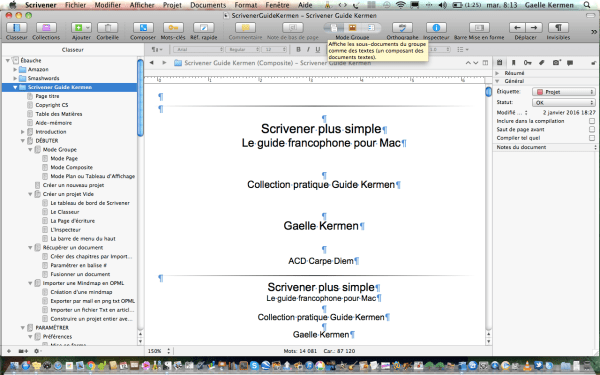The width and height of the screenshot is (600, 375).
Task: Open the 150% zoom selector in footer
Action: 159,351
